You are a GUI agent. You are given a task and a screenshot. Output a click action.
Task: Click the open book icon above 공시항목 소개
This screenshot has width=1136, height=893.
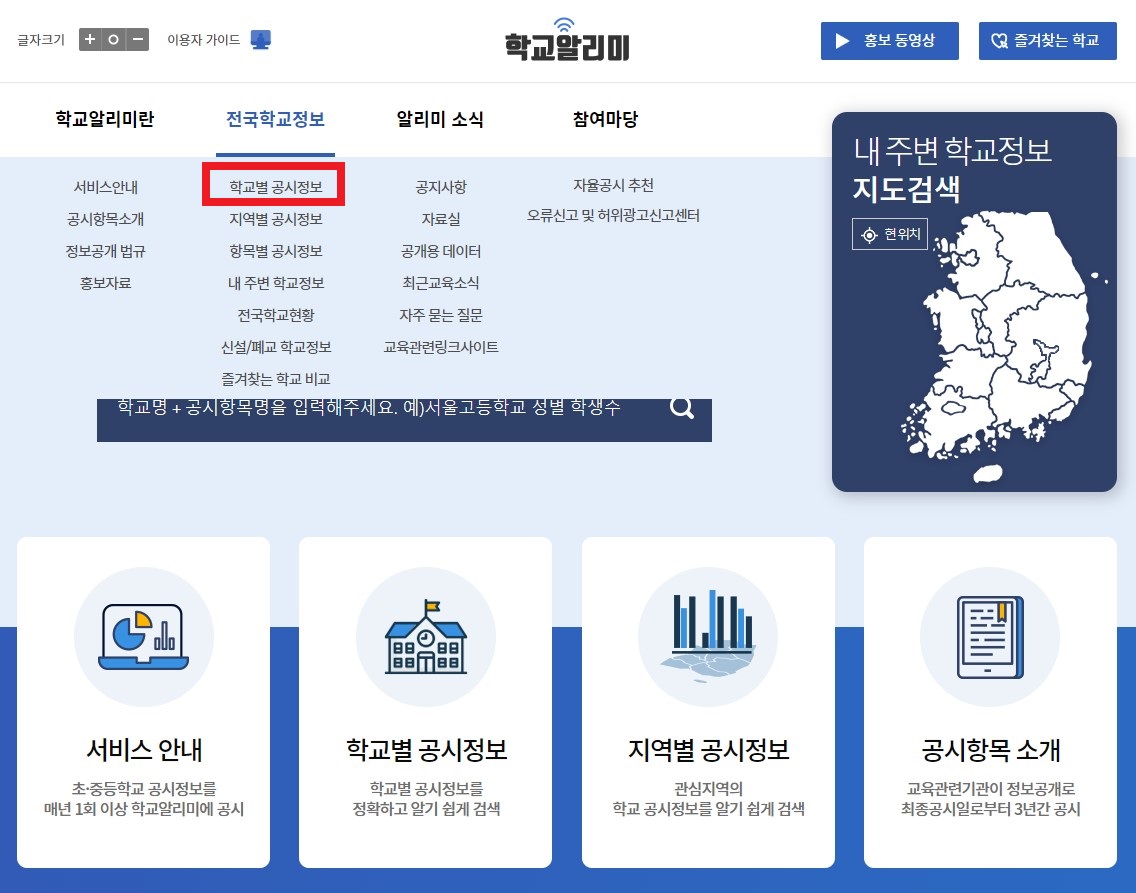[x=990, y=637]
